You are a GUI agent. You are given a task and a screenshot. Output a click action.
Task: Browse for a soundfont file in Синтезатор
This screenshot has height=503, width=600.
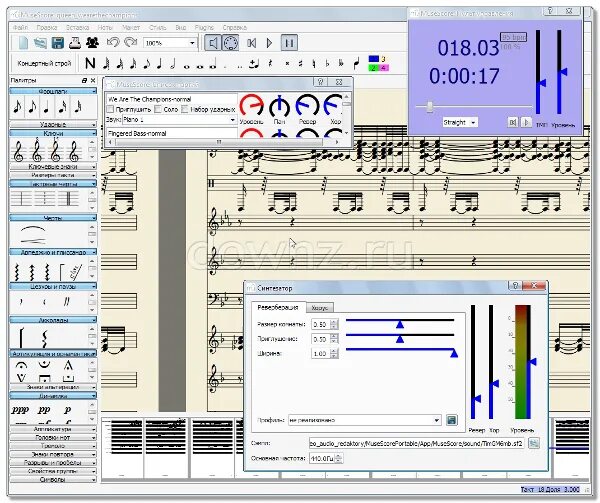[x=533, y=443]
